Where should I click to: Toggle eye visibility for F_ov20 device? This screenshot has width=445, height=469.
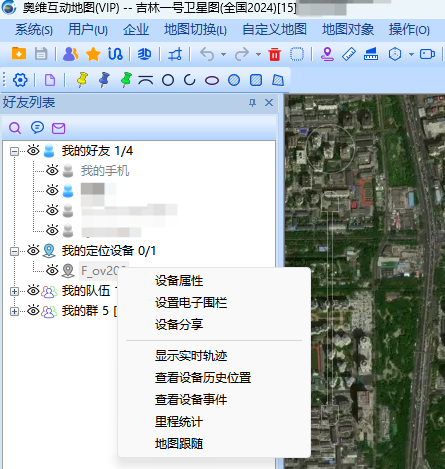52,270
